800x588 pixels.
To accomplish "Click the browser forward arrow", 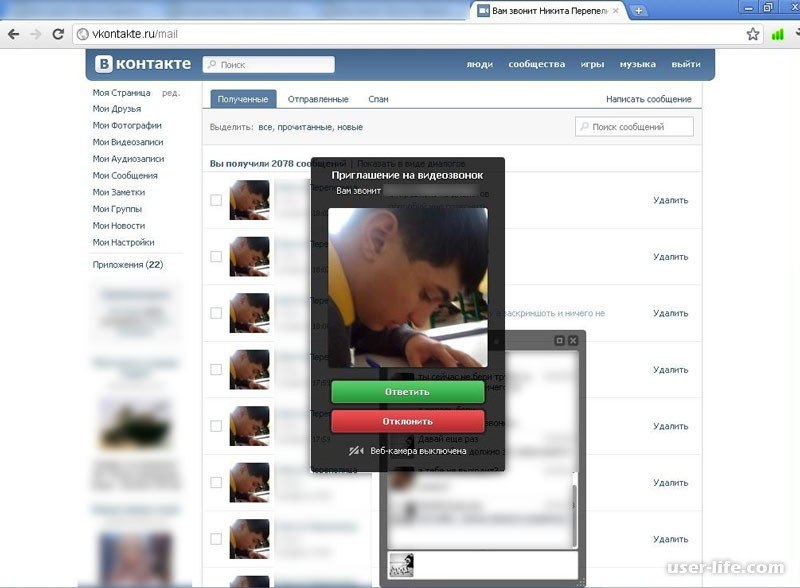I will click(36, 34).
